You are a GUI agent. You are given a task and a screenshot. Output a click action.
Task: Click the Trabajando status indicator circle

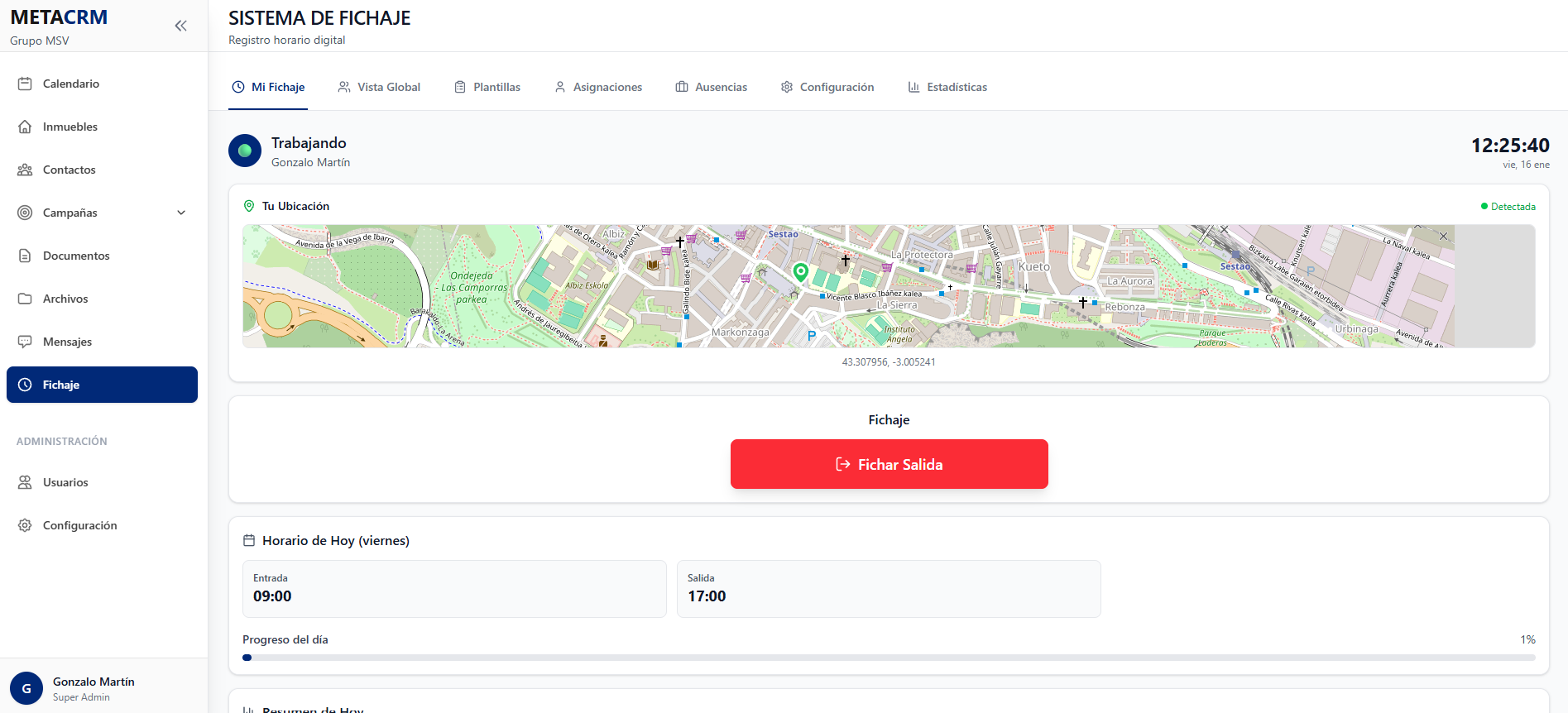coord(245,151)
